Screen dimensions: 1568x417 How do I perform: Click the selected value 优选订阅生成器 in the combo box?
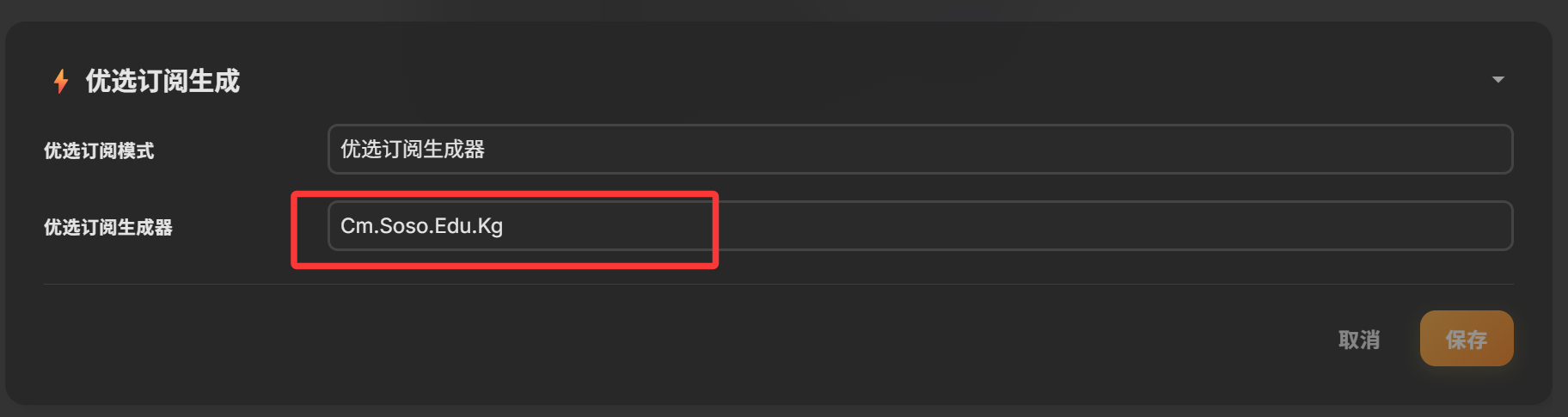coord(413,150)
